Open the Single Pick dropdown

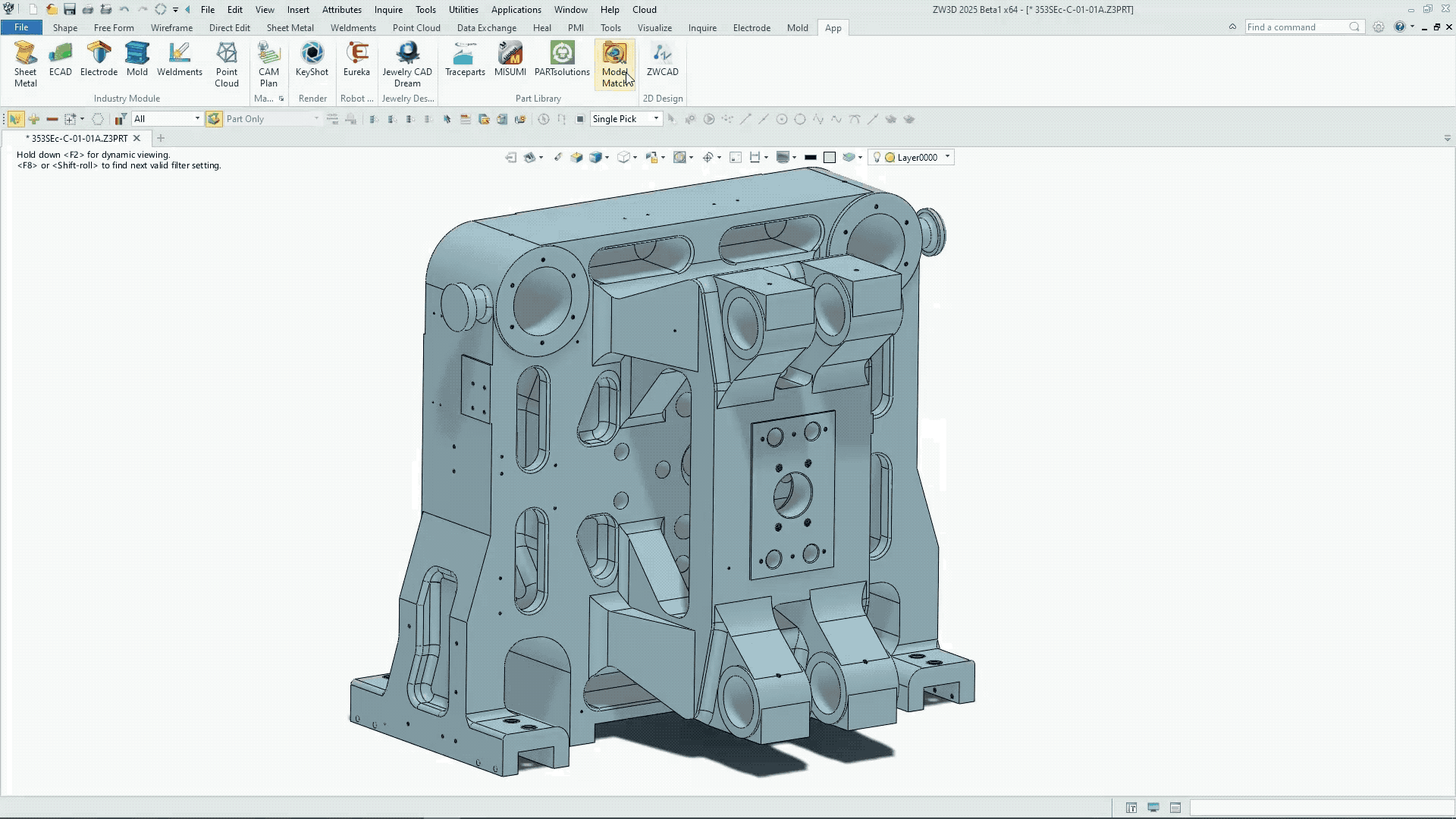point(656,119)
